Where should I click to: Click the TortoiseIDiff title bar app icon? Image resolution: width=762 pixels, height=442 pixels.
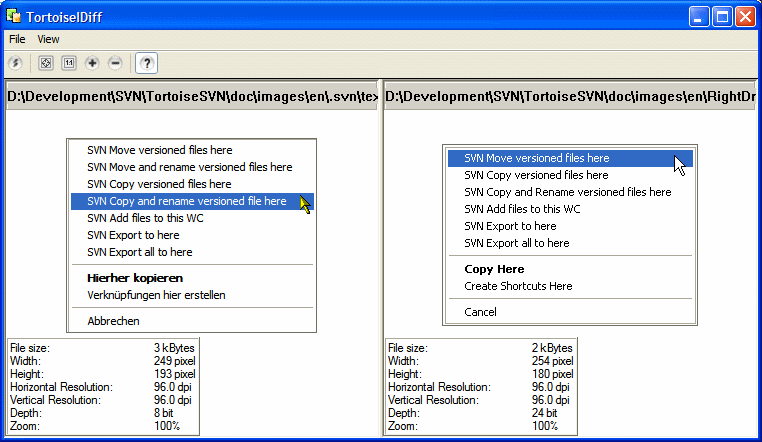16,17
